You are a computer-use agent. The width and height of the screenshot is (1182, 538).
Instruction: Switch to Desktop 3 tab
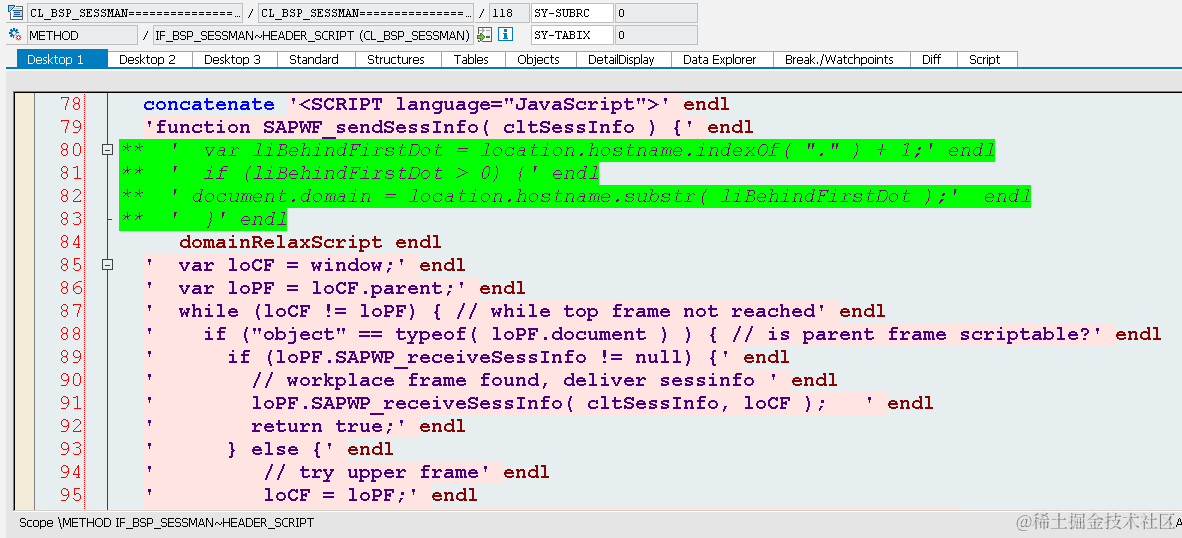232,60
